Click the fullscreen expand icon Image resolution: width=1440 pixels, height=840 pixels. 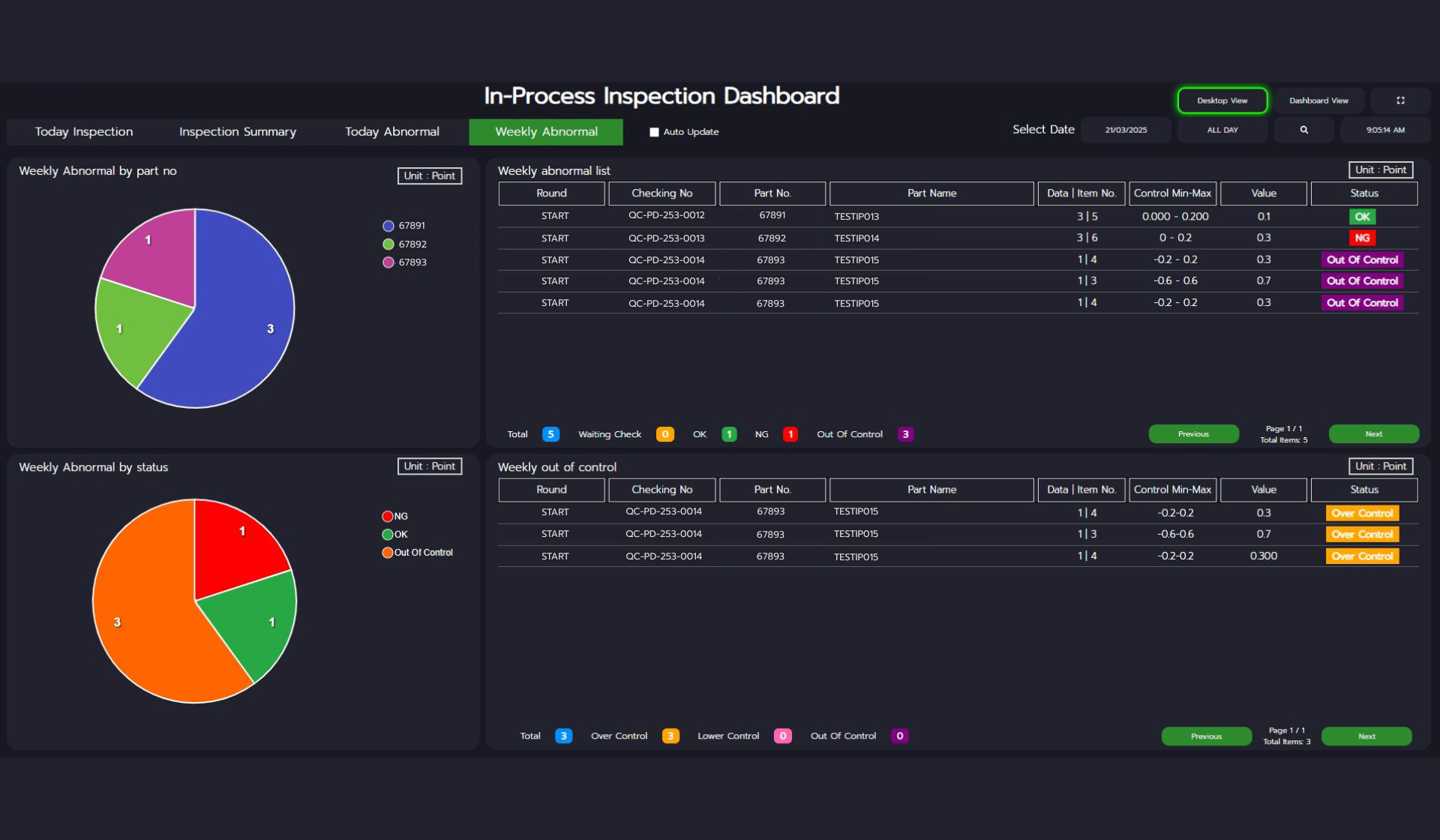click(1399, 100)
